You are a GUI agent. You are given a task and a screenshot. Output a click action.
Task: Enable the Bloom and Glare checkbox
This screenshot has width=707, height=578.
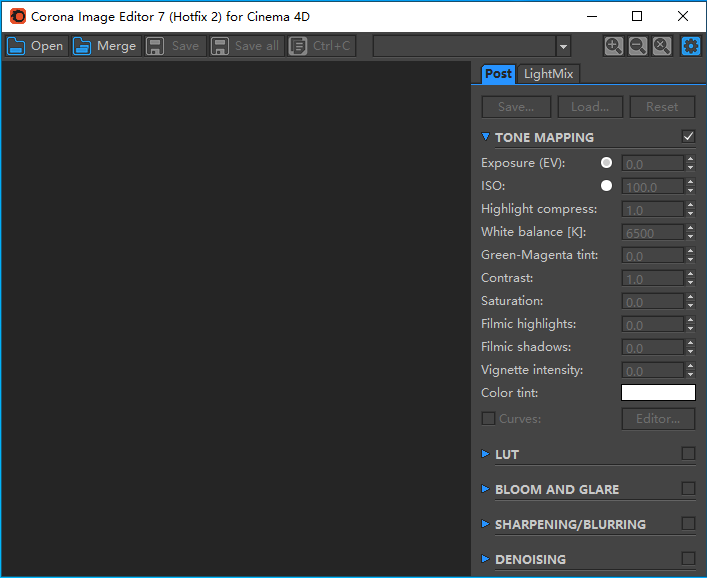(x=688, y=489)
